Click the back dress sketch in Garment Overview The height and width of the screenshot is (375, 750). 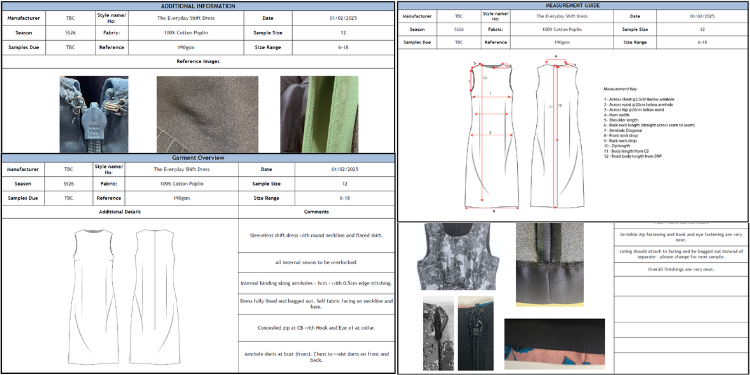tap(154, 297)
